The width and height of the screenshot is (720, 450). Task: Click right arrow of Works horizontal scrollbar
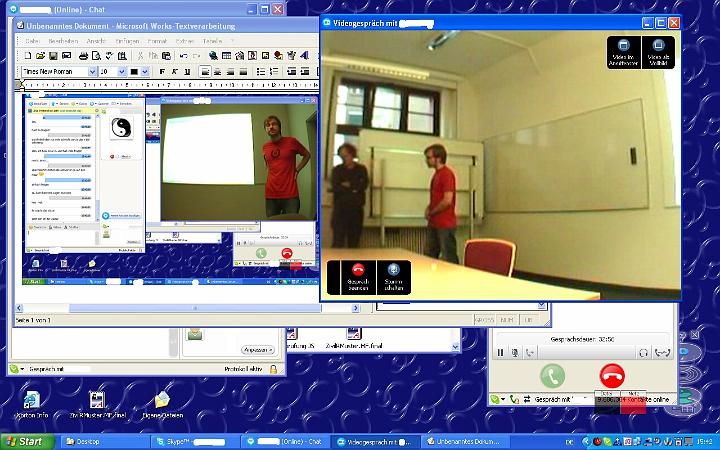356,309
